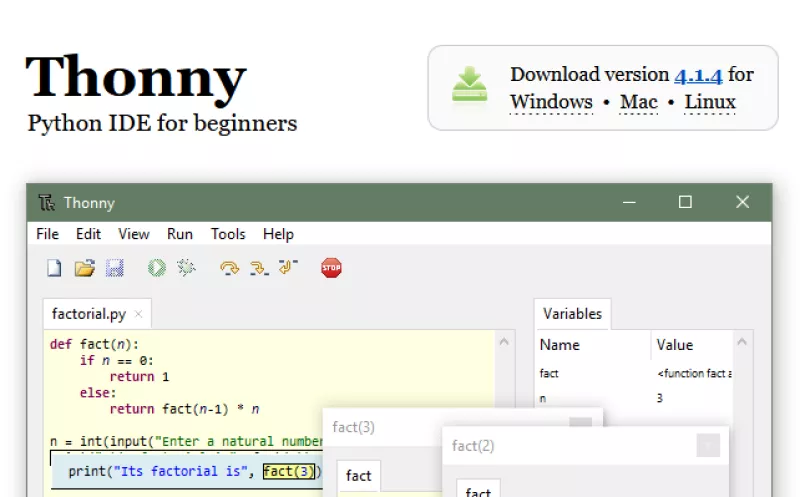Open the View menu
Image resolution: width=800 pixels, height=497 pixels.
tap(134, 234)
